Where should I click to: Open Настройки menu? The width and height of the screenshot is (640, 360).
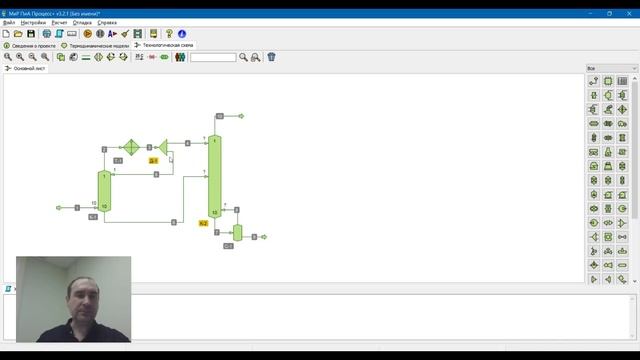[33, 23]
